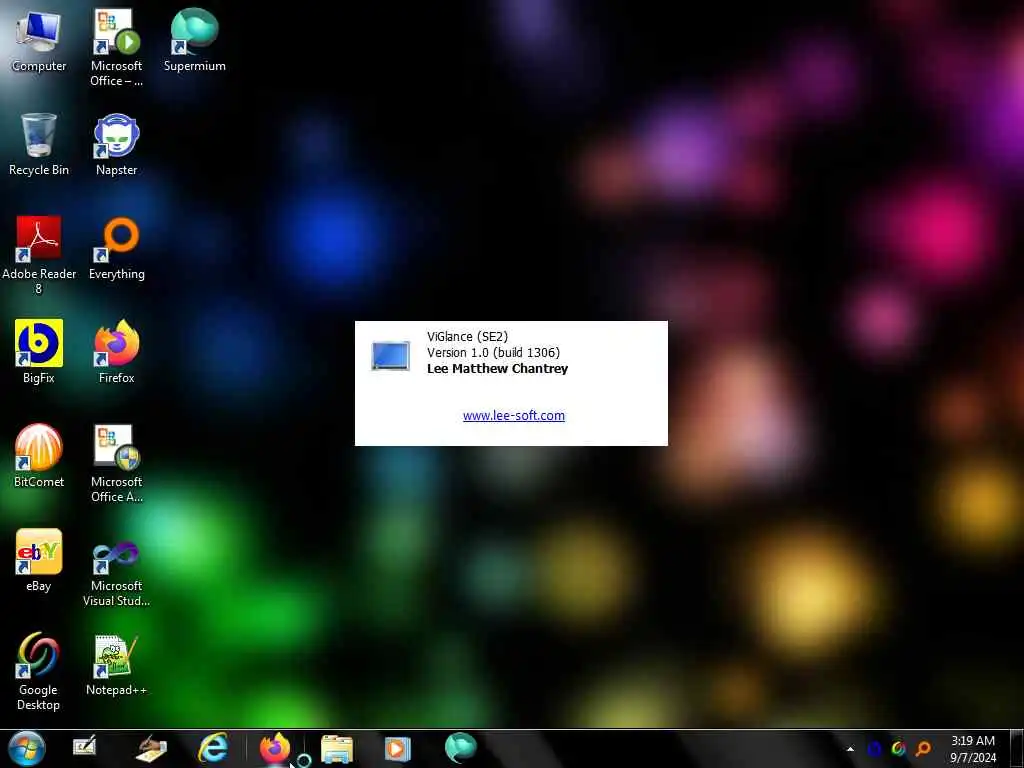Screen dimensions: 1024x768
Task: Launch Windows Media Player from taskbar
Action: click(x=397, y=748)
